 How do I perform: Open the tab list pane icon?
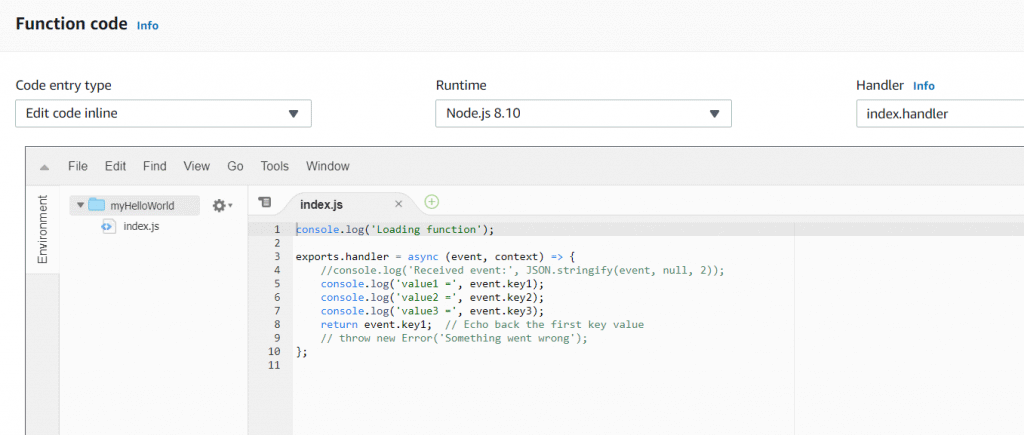coord(264,203)
